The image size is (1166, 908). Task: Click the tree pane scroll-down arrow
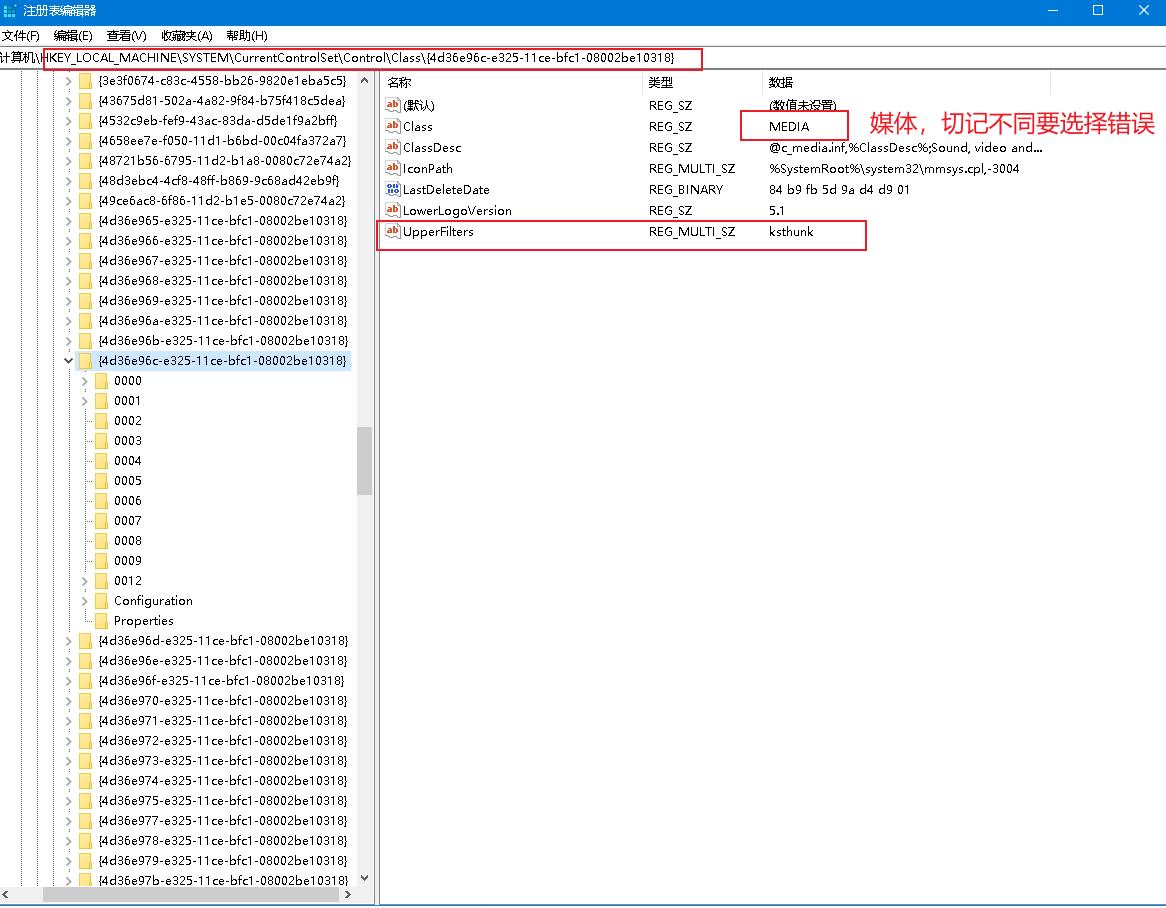pos(364,878)
